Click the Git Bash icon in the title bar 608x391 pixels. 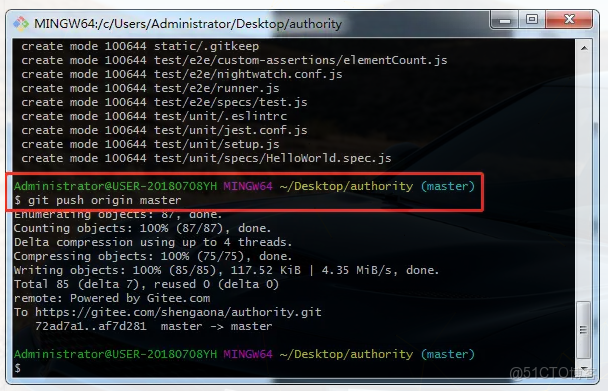pyautogui.click(x=21, y=24)
